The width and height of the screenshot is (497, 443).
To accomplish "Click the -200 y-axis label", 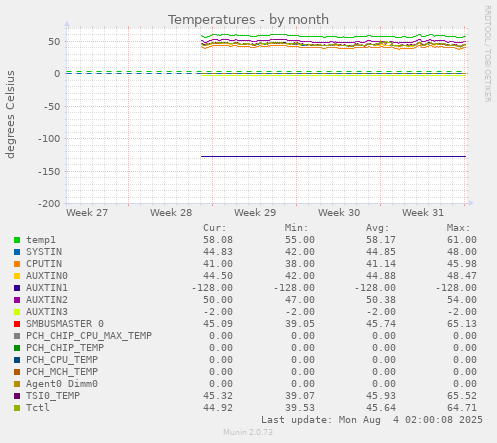I will [x=49, y=204].
